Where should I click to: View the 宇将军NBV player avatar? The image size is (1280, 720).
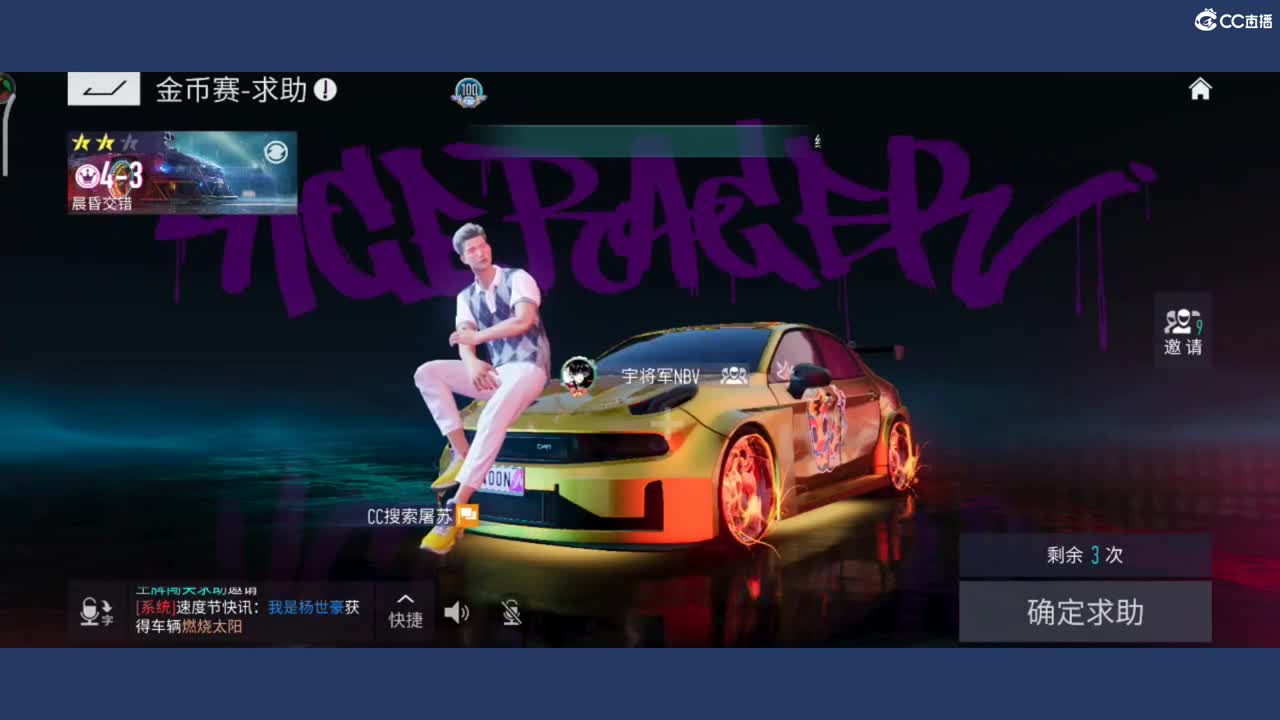pos(578,376)
